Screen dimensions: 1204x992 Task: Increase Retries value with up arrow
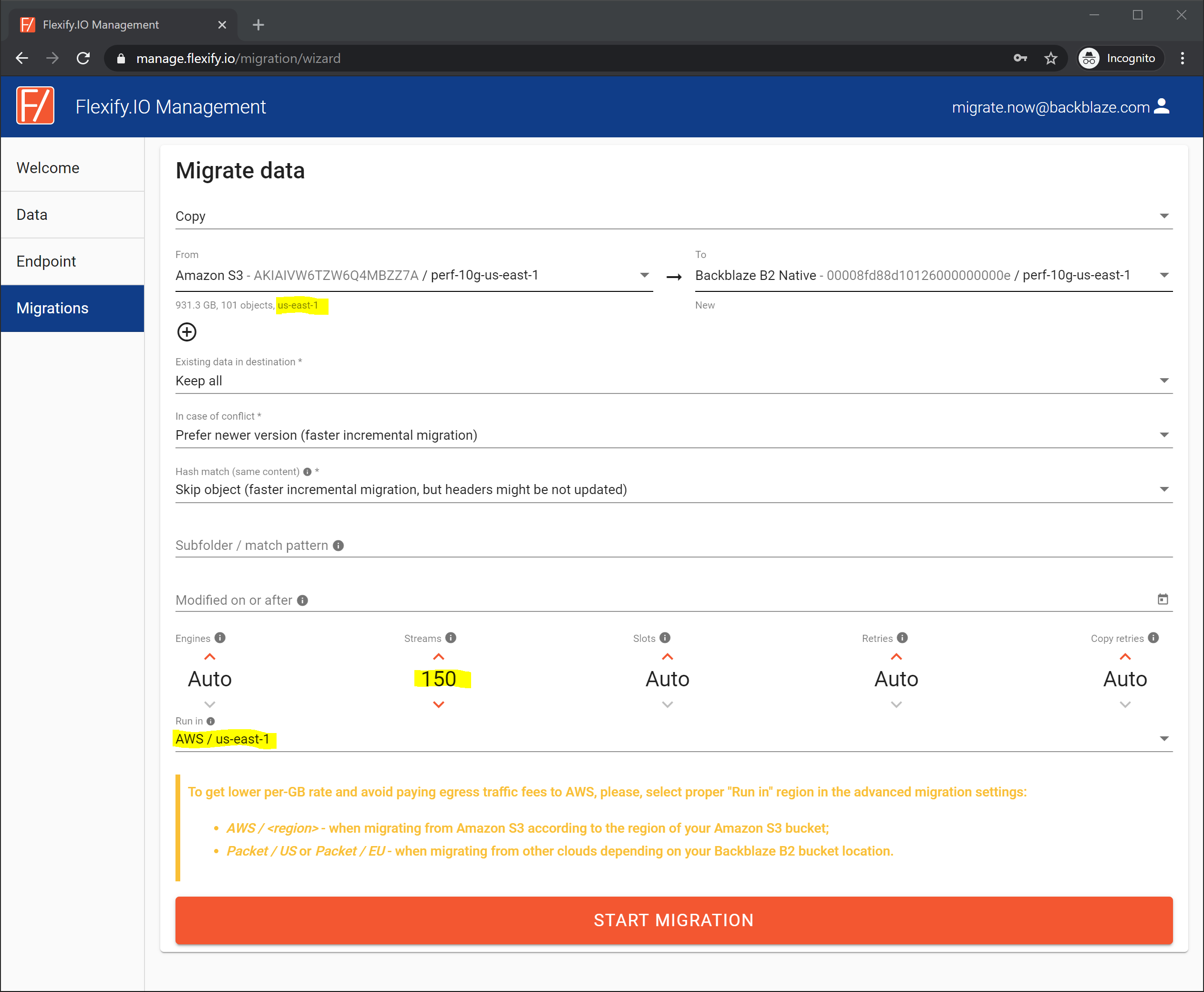point(897,657)
